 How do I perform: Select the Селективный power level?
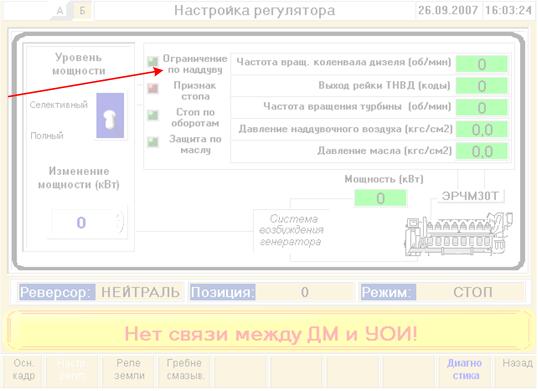pyautogui.click(x=59, y=105)
